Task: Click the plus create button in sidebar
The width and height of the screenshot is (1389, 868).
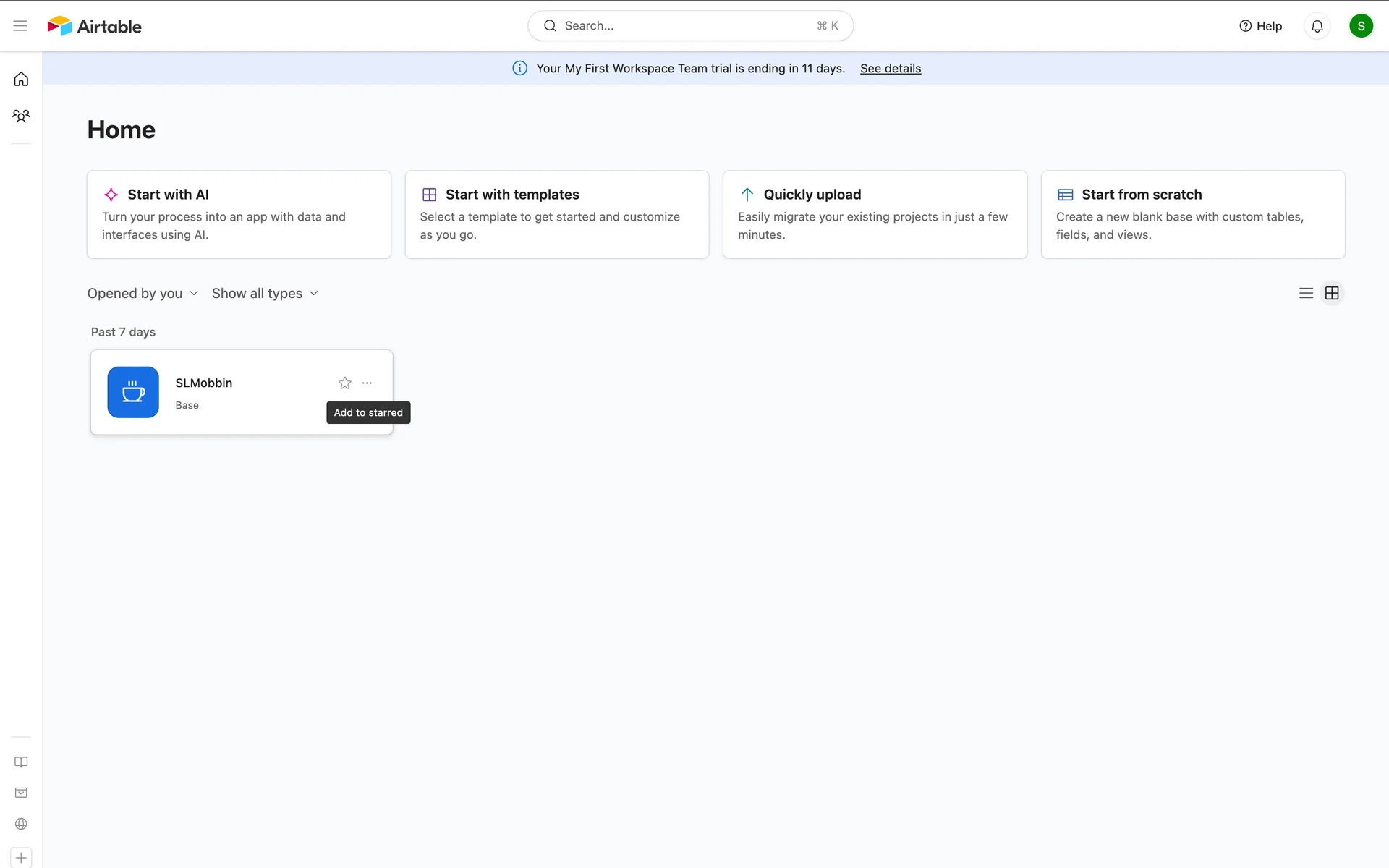Action: pos(21,858)
